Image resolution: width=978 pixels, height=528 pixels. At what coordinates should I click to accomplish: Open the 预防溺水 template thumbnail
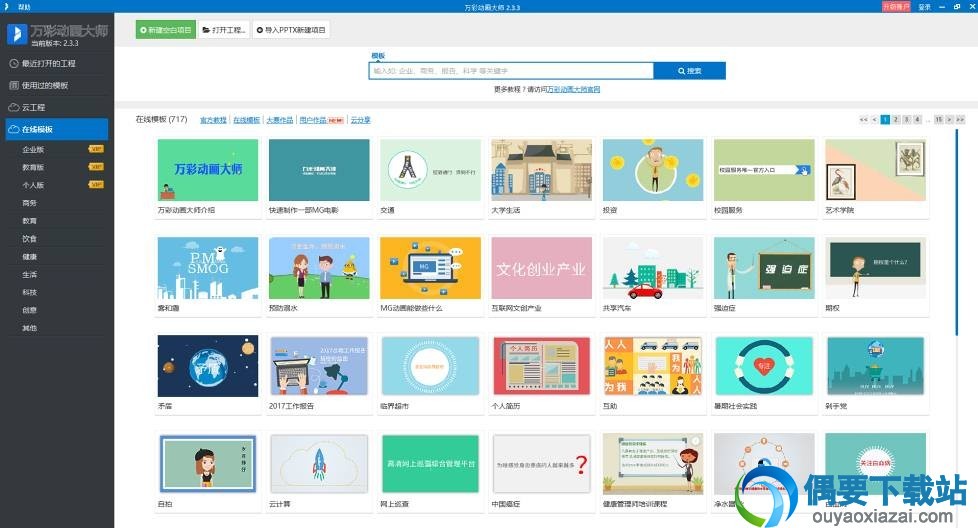(x=319, y=268)
